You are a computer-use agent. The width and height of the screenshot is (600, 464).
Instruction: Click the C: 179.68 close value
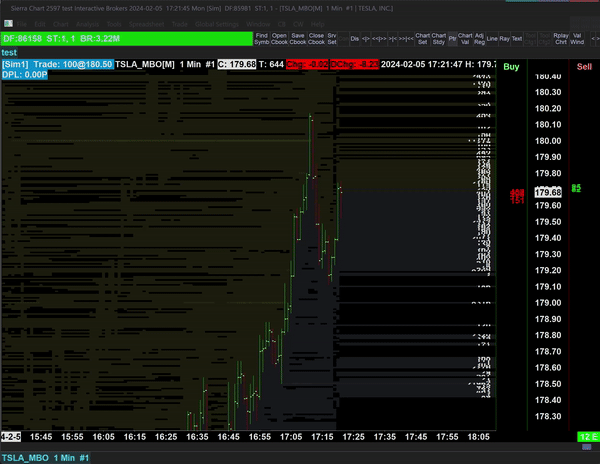coord(237,64)
